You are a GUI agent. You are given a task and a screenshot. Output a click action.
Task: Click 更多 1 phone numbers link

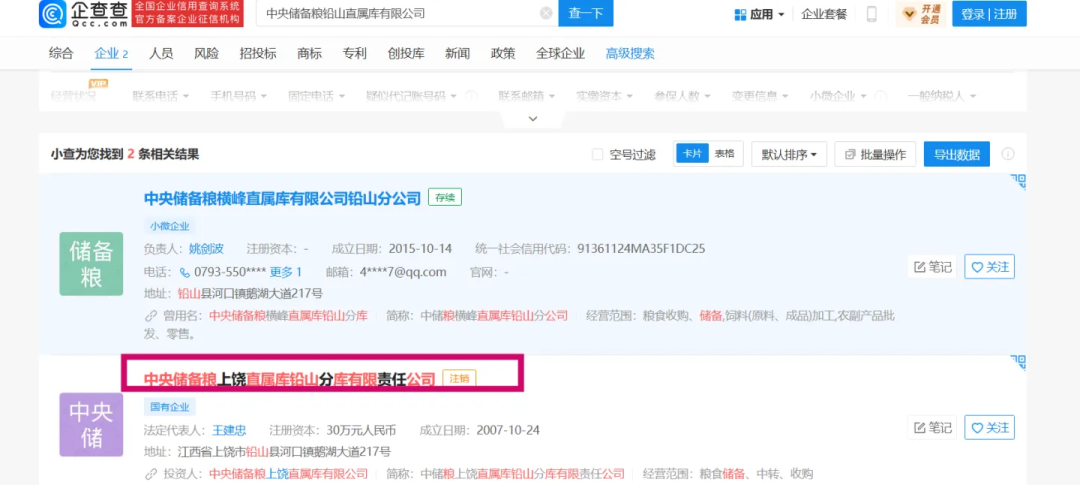(285, 272)
